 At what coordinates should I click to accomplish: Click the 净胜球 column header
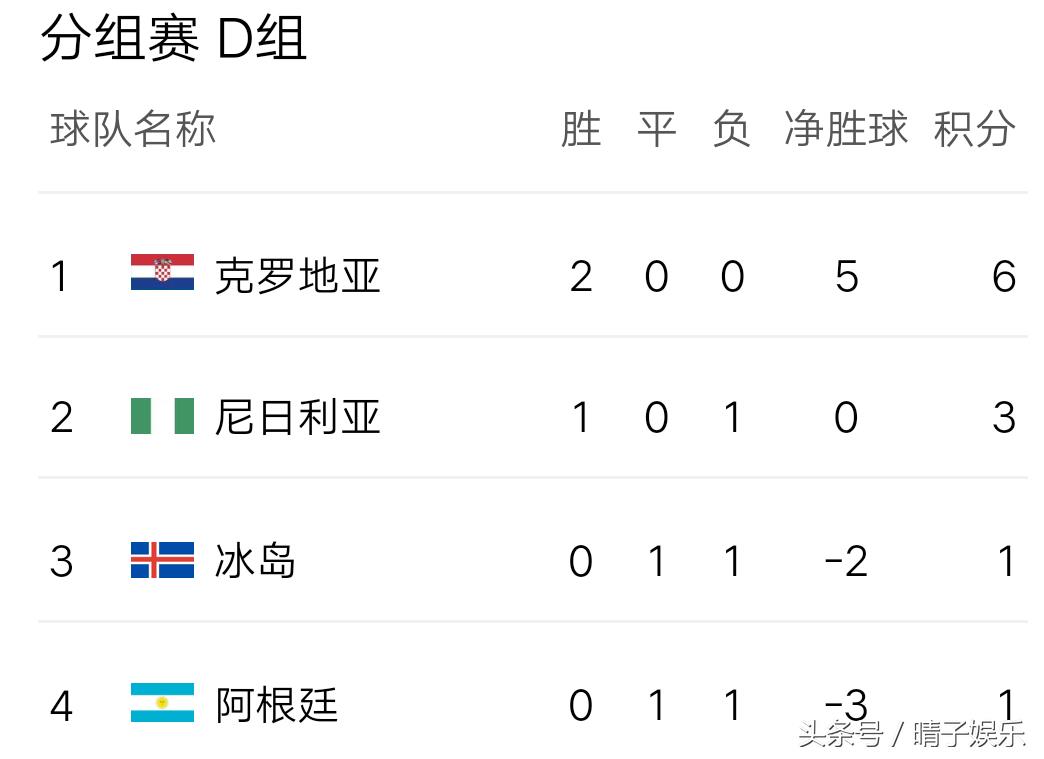(846, 130)
